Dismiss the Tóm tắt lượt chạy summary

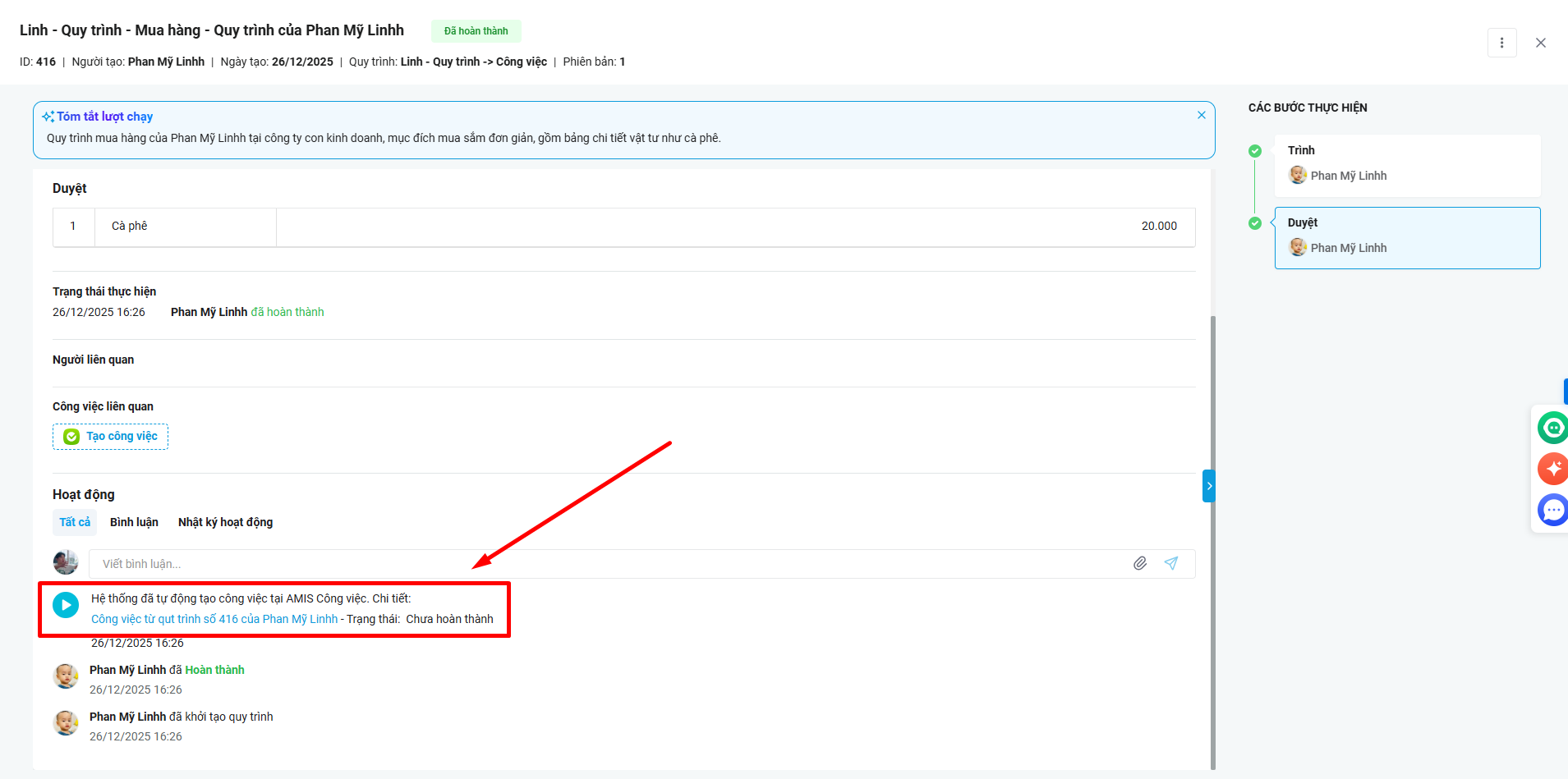point(1202,115)
